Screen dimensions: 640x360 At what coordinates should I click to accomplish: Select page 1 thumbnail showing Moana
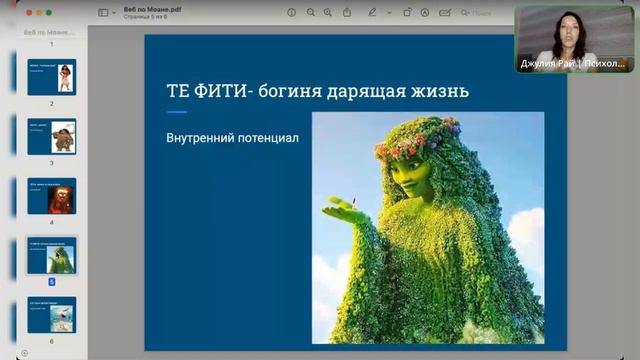52,77
